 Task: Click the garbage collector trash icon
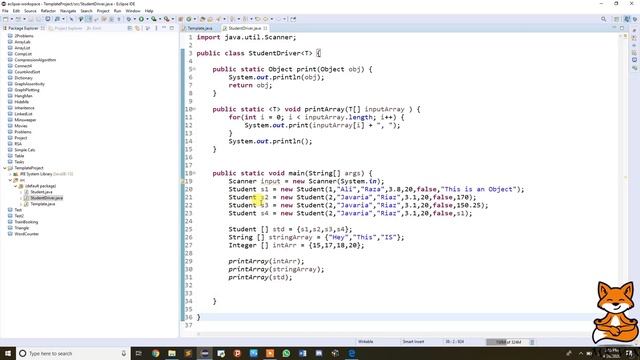click(532, 342)
